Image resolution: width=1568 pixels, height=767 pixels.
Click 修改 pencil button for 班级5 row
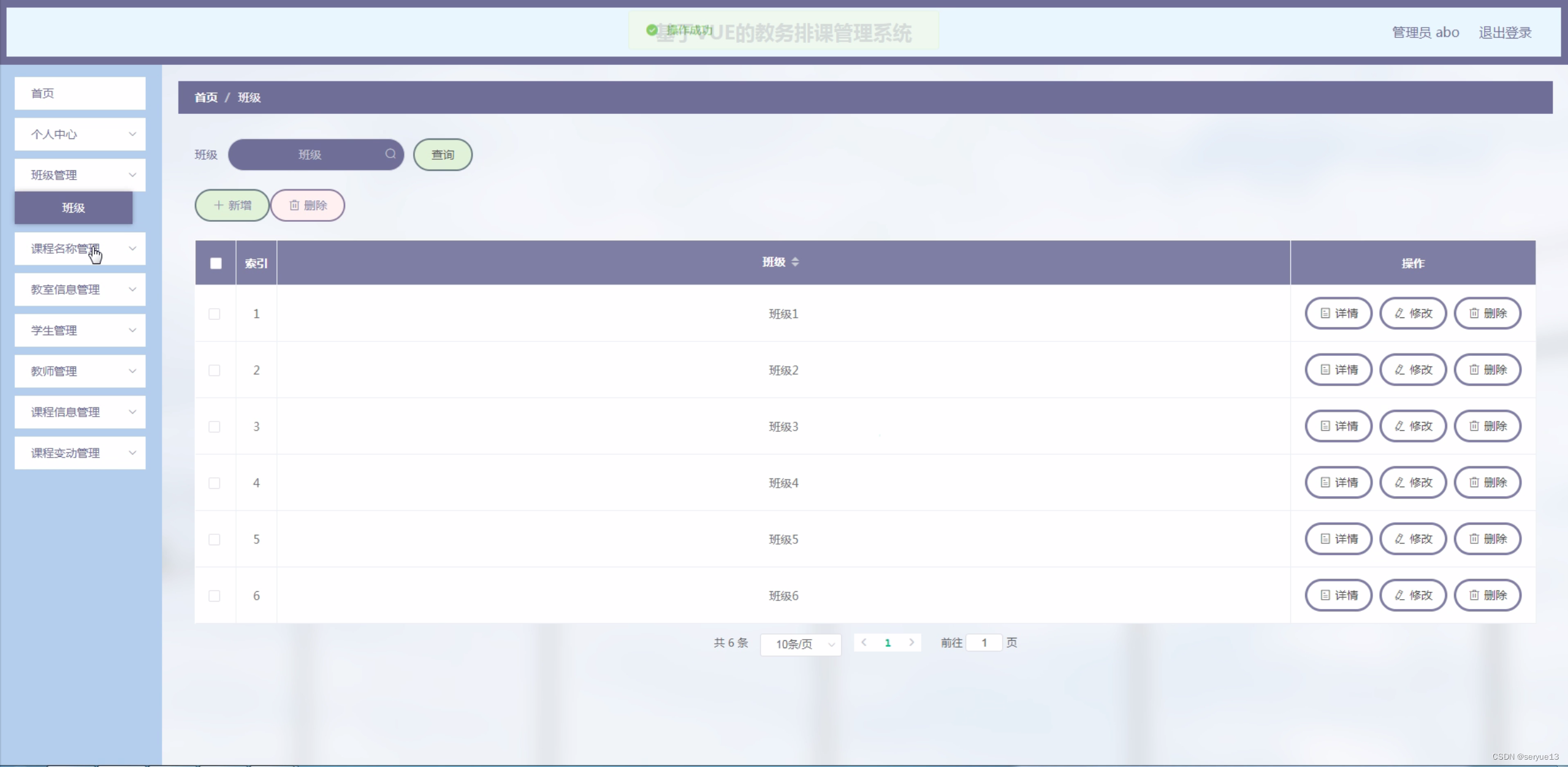coord(1413,539)
